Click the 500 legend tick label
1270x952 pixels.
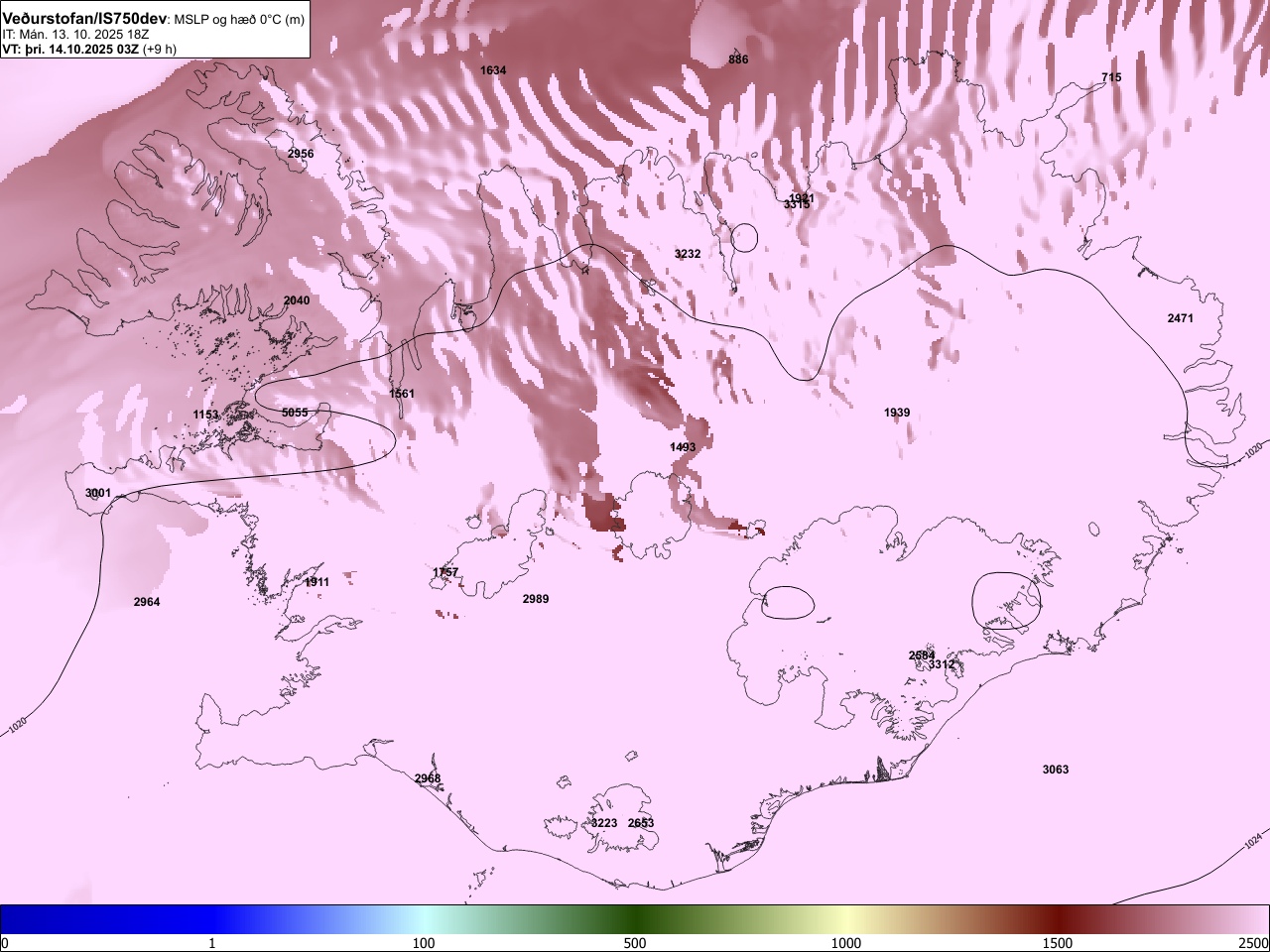click(x=635, y=943)
